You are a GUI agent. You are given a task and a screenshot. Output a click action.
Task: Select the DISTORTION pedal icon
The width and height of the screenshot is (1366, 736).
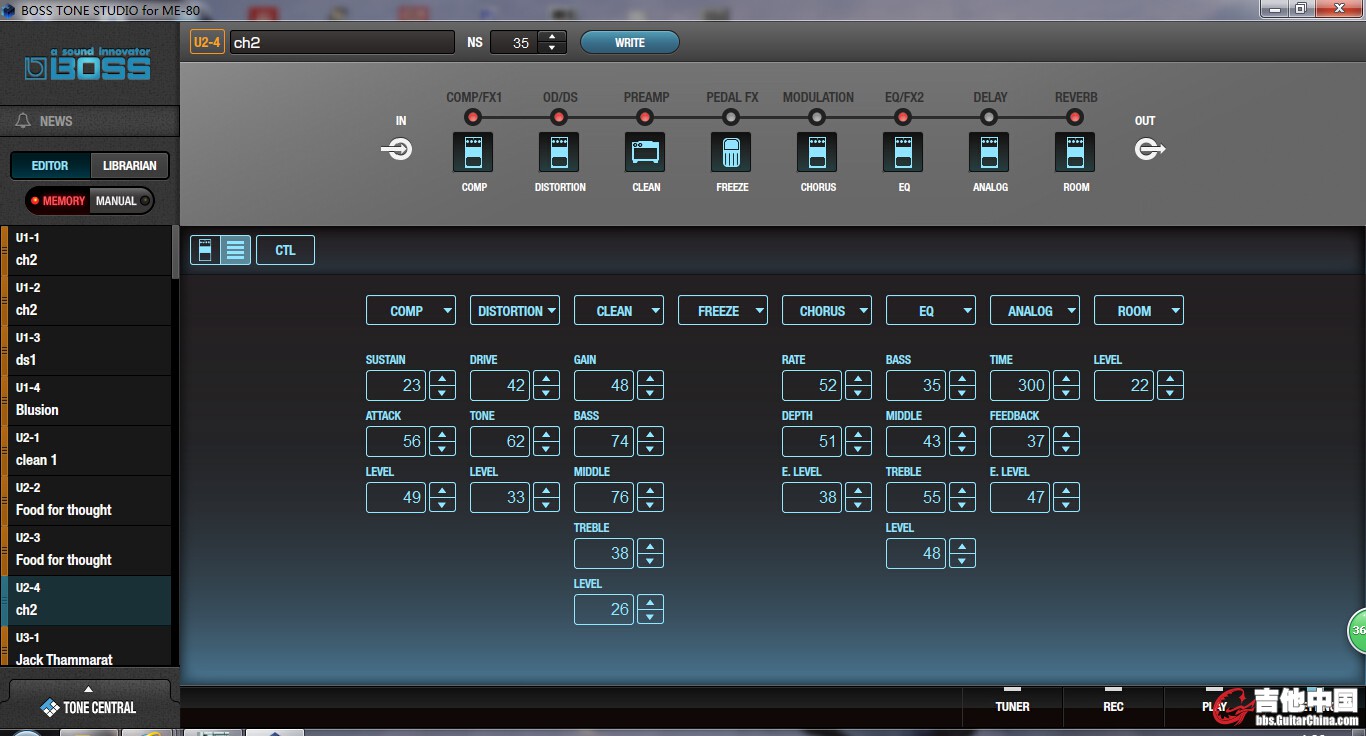[x=559, y=153]
